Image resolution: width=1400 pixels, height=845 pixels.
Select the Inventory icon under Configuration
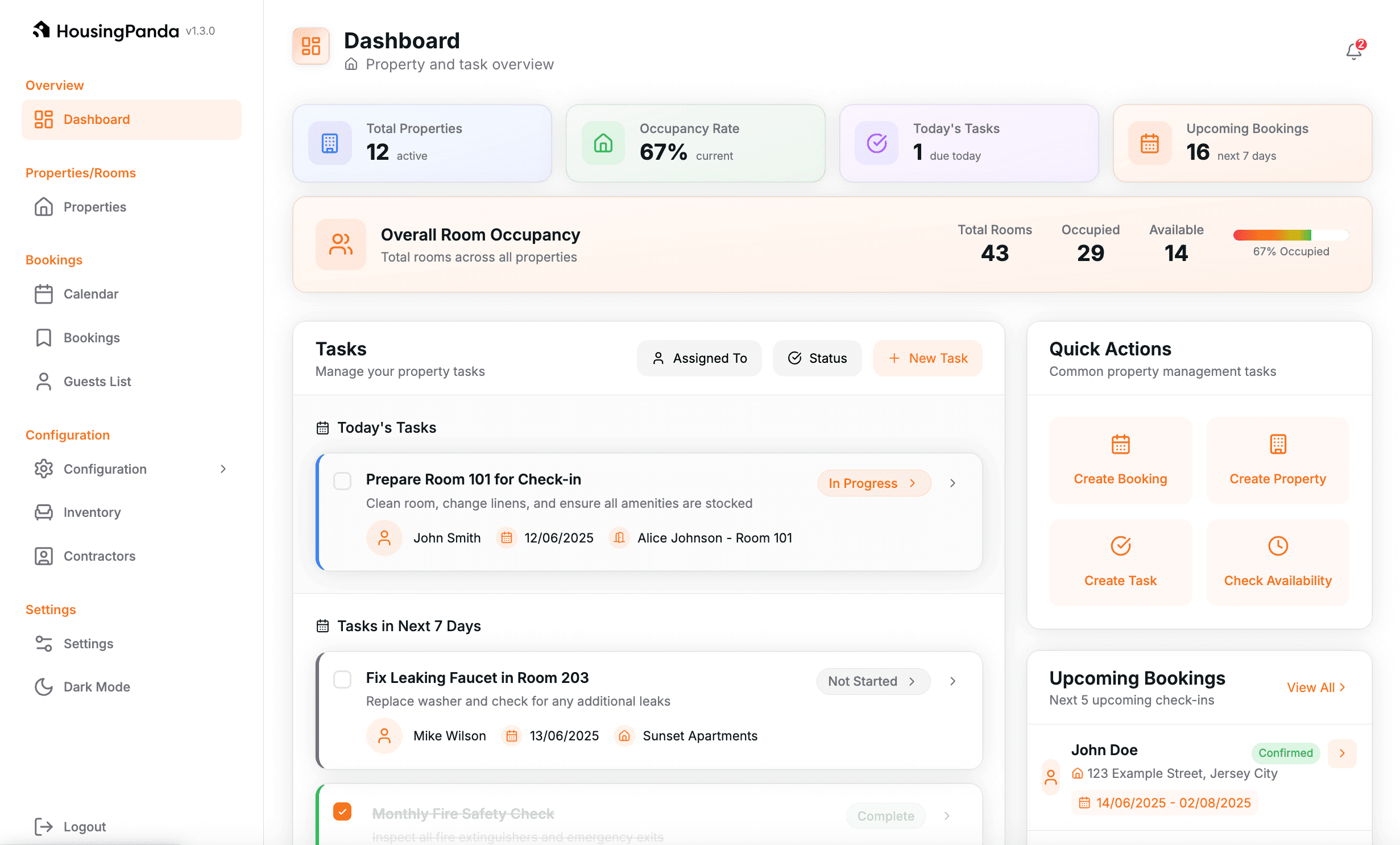tap(44, 512)
